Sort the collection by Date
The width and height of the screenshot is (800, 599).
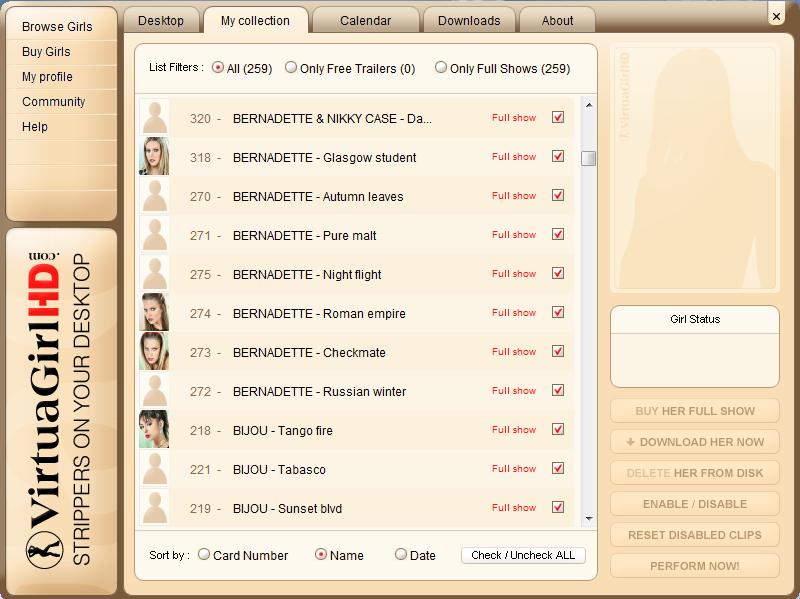401,554
